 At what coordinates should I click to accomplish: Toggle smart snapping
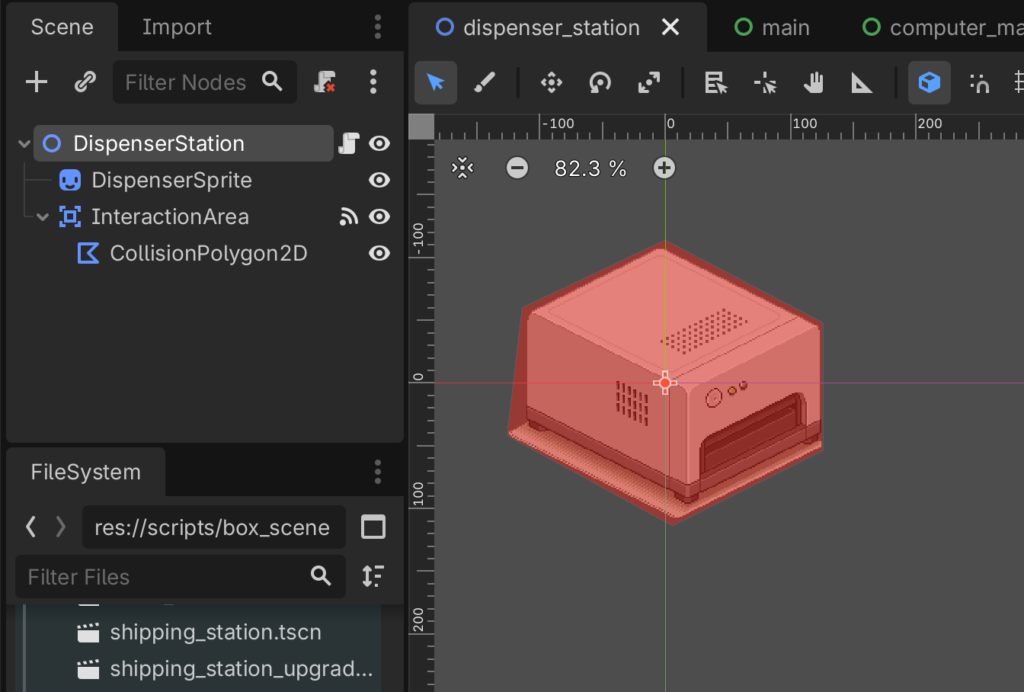[979, 83]
